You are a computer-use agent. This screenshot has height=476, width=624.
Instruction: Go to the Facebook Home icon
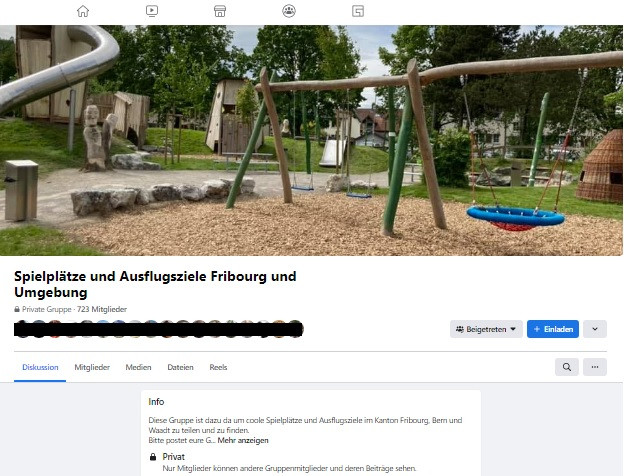pos(83,11)
